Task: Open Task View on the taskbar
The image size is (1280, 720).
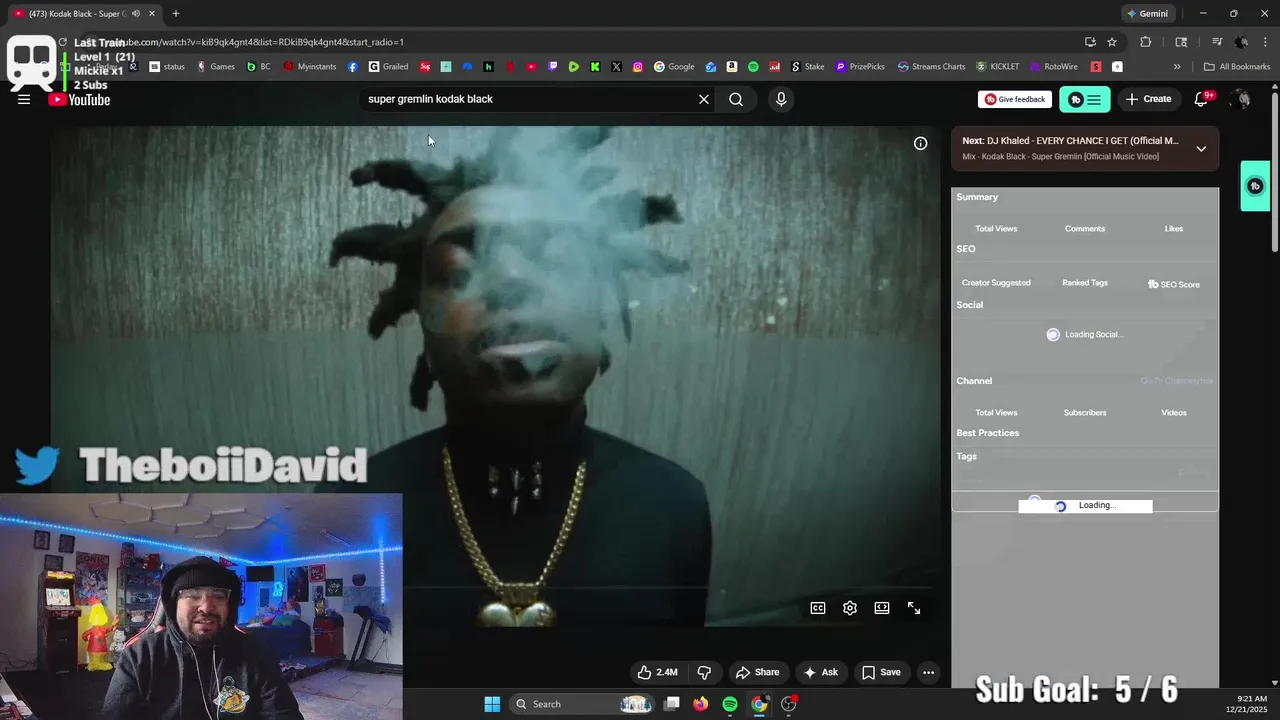Action: click(x=672, y=704)
